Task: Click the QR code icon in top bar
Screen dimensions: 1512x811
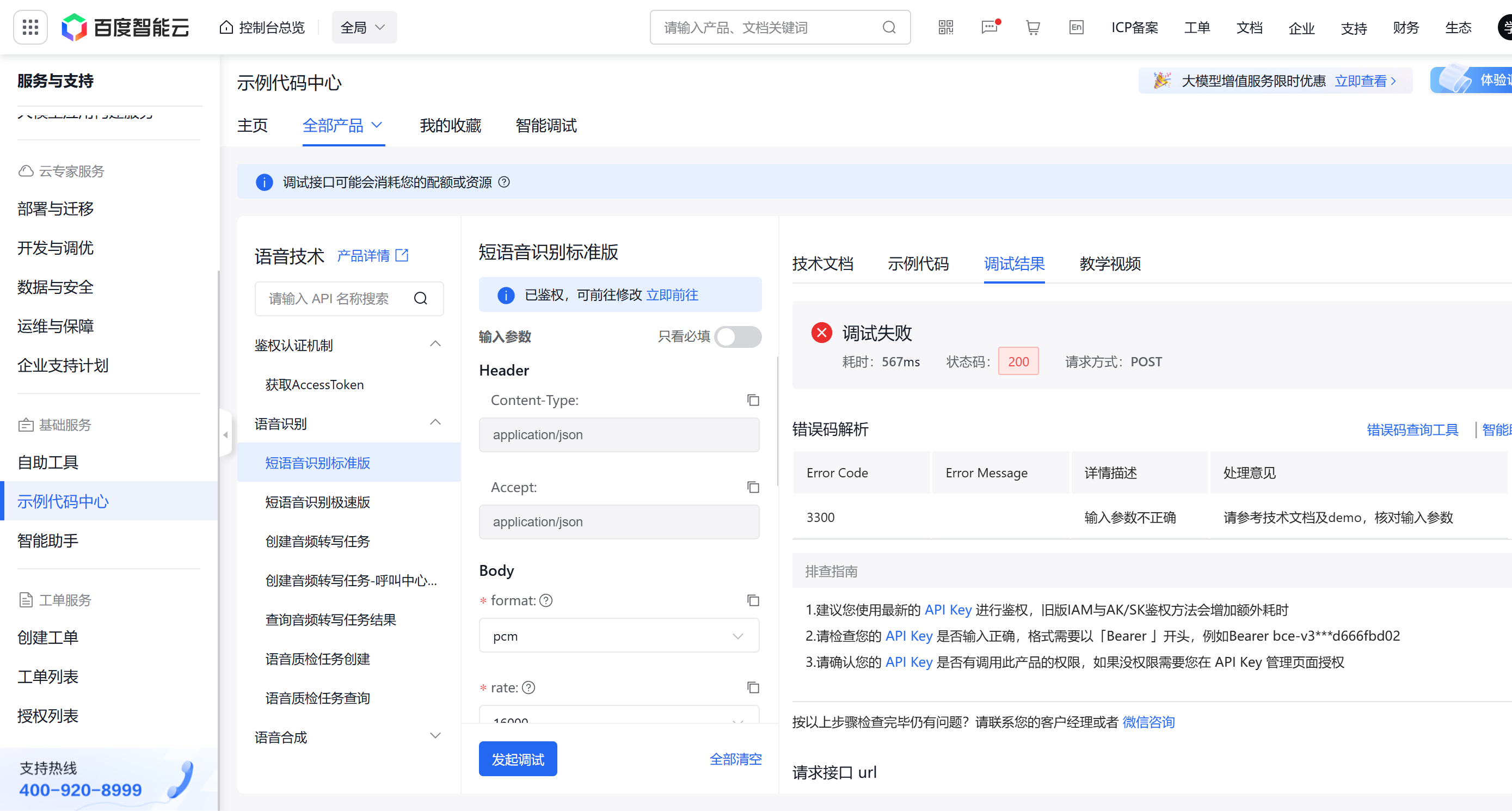Action: pyautogui.click(x=945, y=27)
